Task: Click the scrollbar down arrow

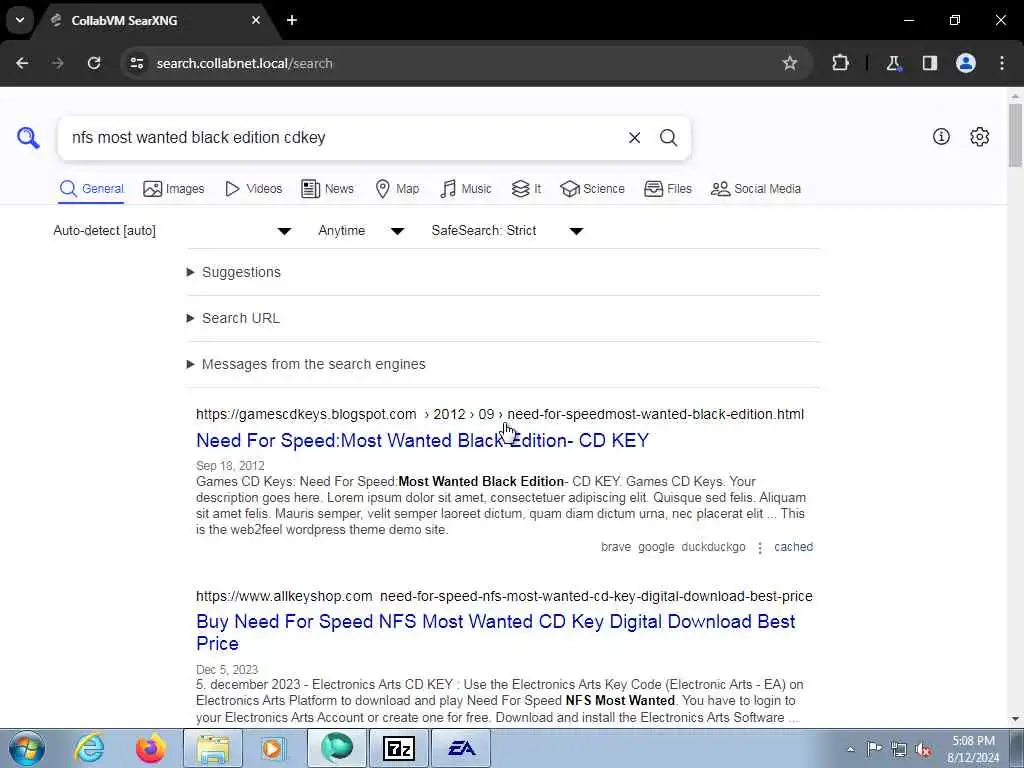Action: point(1015,719)
